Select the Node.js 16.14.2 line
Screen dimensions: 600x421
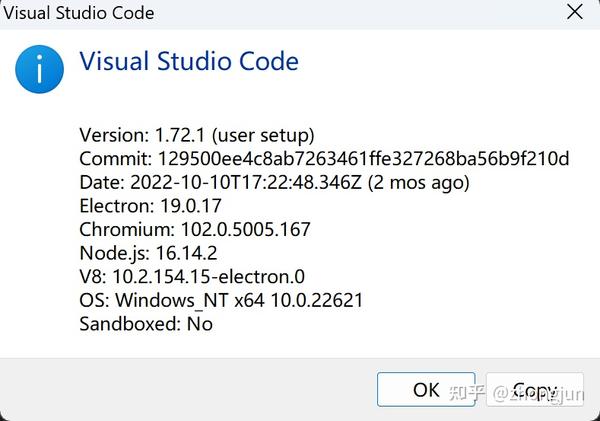click(x=148, y=253)
